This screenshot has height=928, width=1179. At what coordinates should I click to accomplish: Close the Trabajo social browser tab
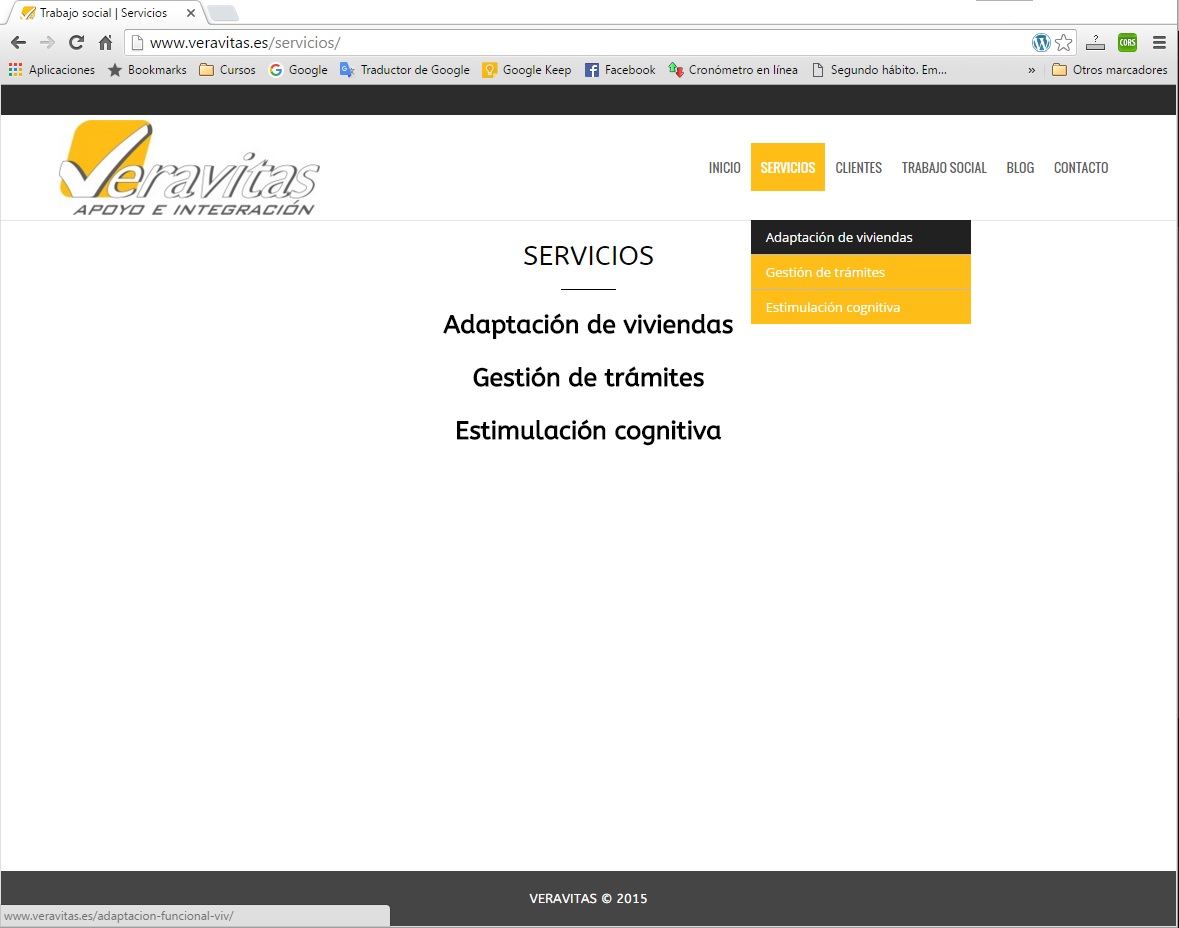pyautogui.click(x=191, y=13)
